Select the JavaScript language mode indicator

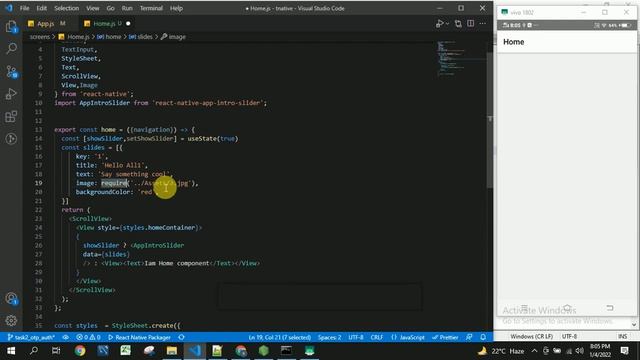pos(408,337)
